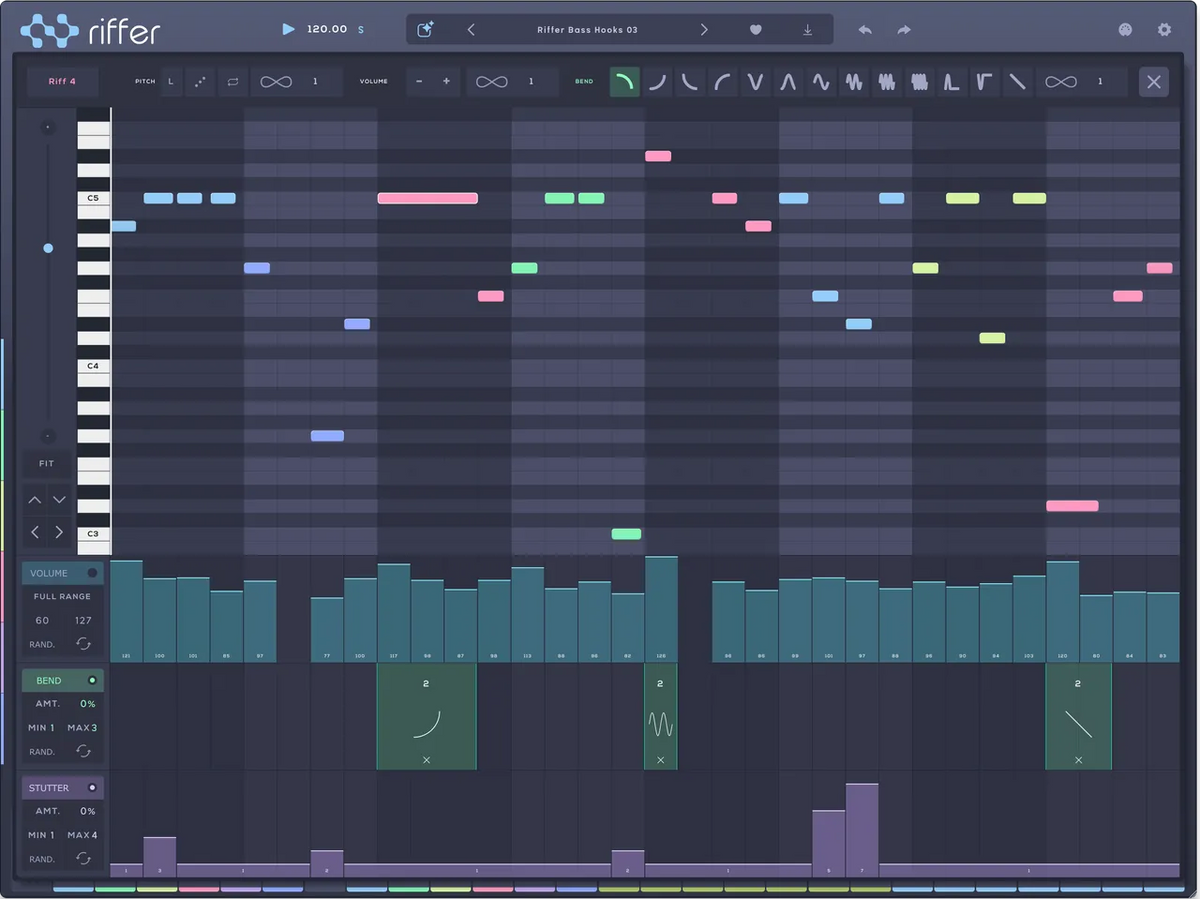Click the download preset icon

tap(808, 30)
